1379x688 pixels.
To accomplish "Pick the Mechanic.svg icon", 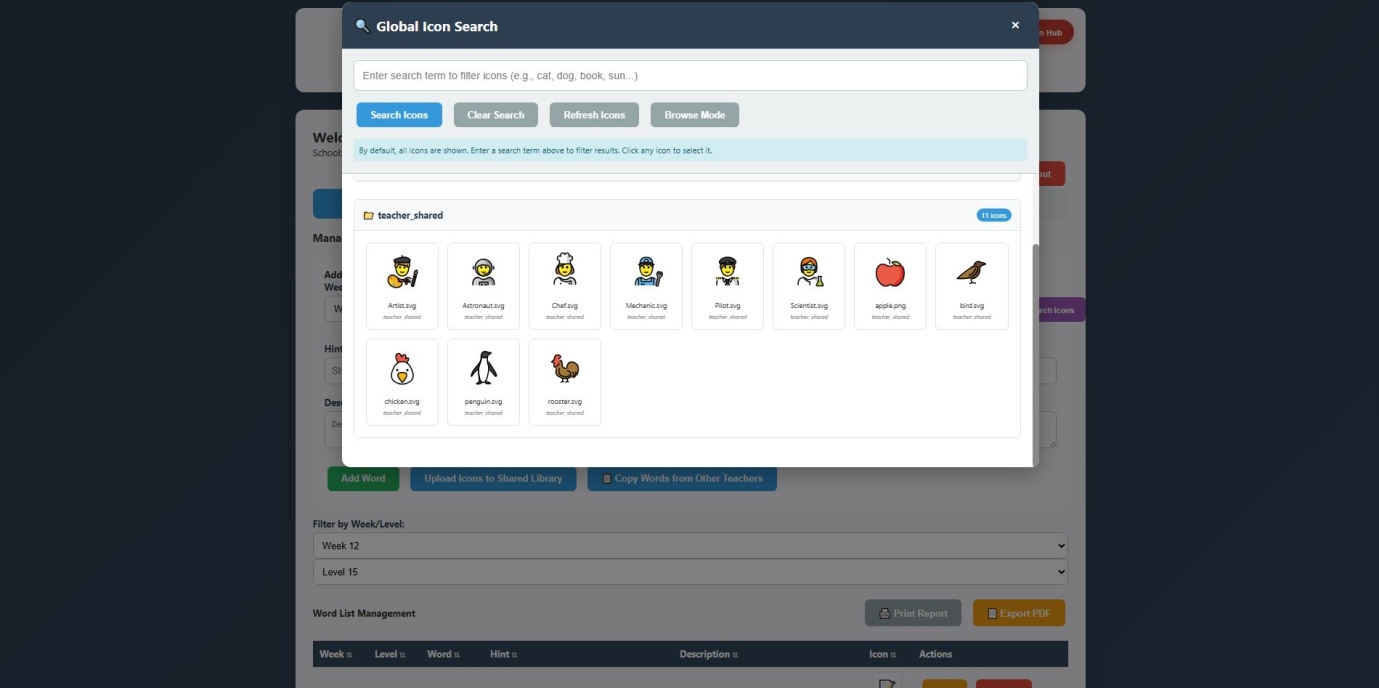I will click(x=646, y=284).
